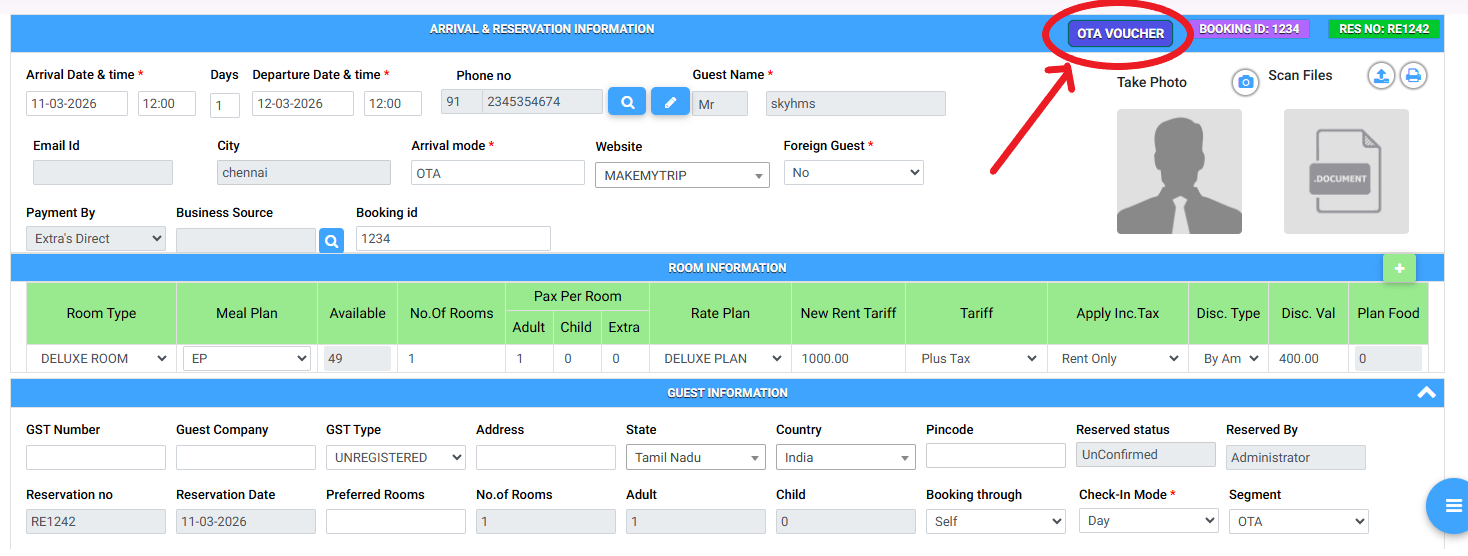Click the pencil edit guest icon
The width and height of the screenshot is (1468, 556).
pos(670,102)
